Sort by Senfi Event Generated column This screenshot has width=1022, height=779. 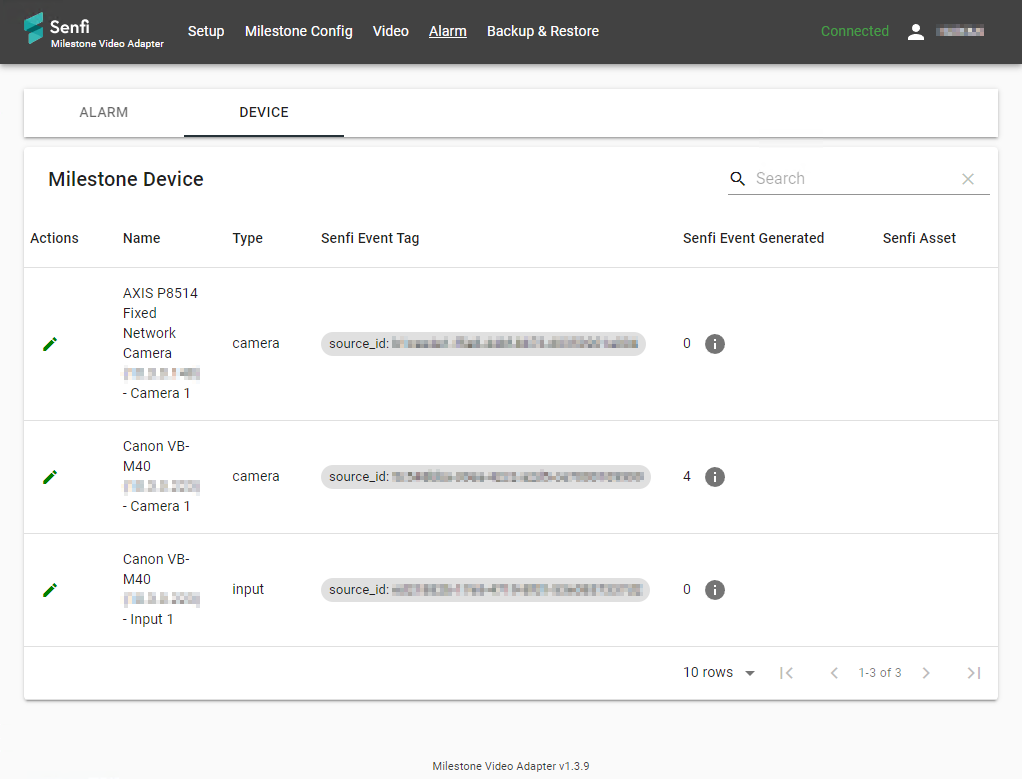(753, 238)
